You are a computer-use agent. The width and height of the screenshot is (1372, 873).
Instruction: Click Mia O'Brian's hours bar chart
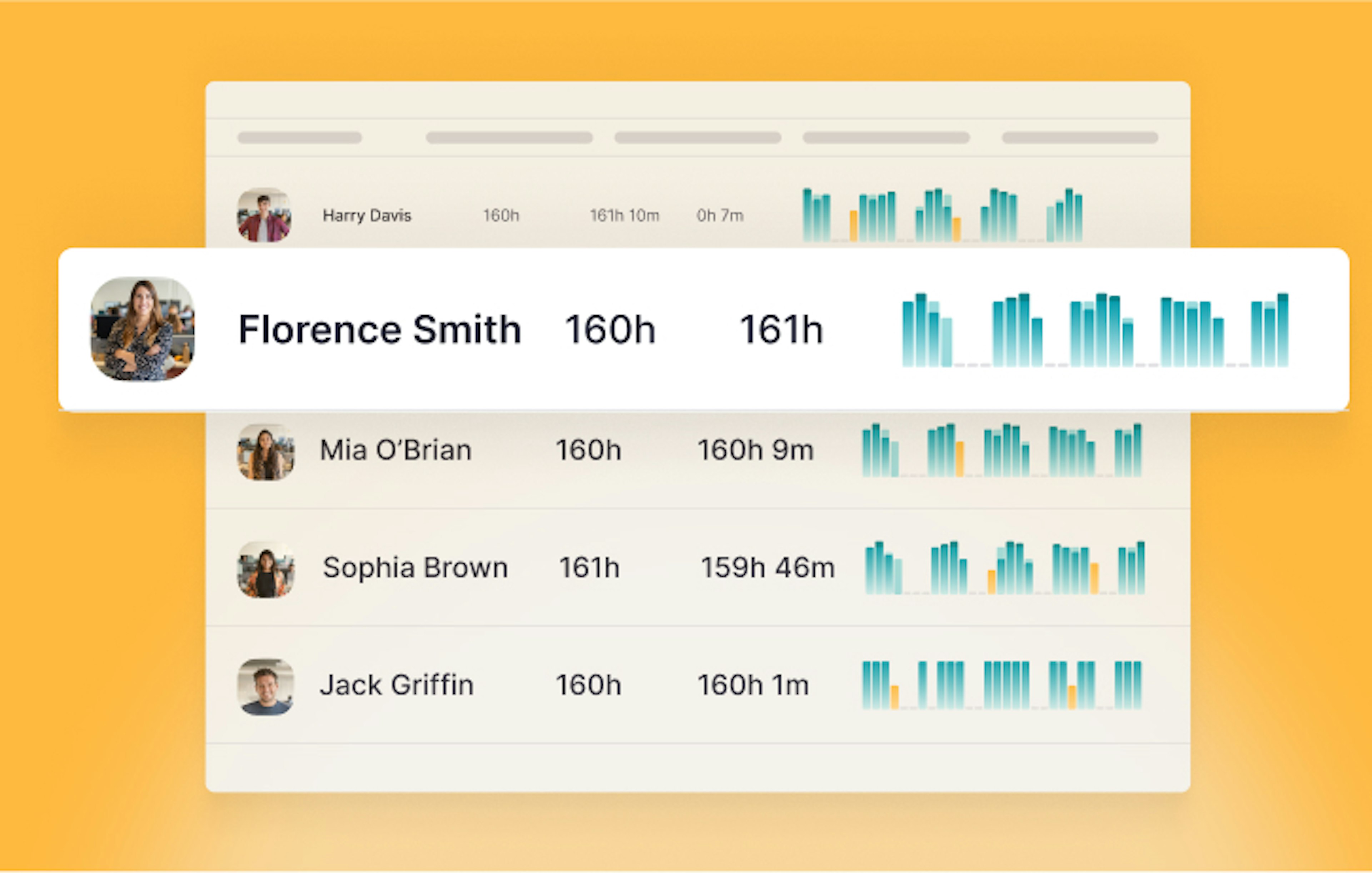1001,450
